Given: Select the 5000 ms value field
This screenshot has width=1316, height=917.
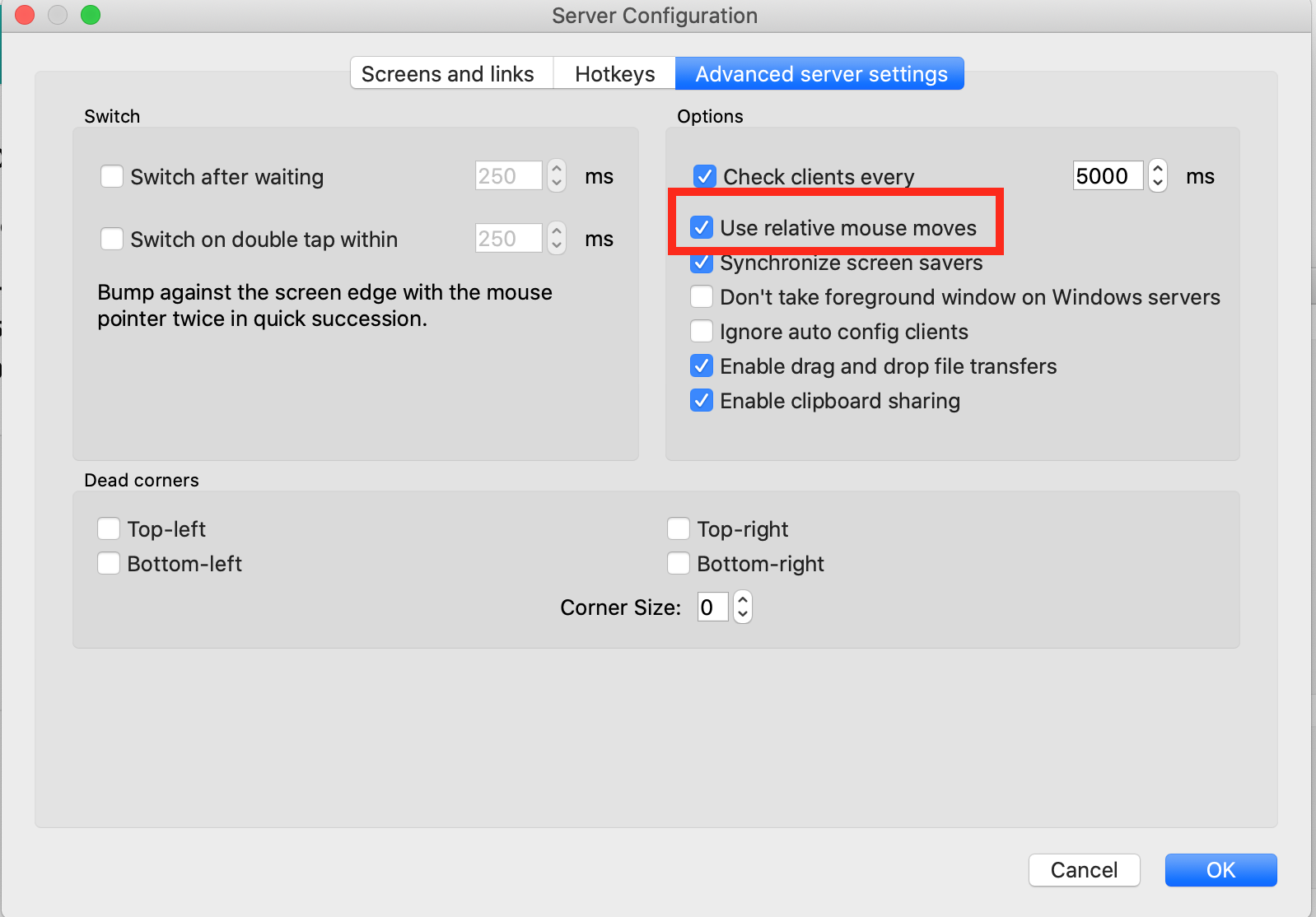Looking at the screenshot, I should pos(1107,175).
